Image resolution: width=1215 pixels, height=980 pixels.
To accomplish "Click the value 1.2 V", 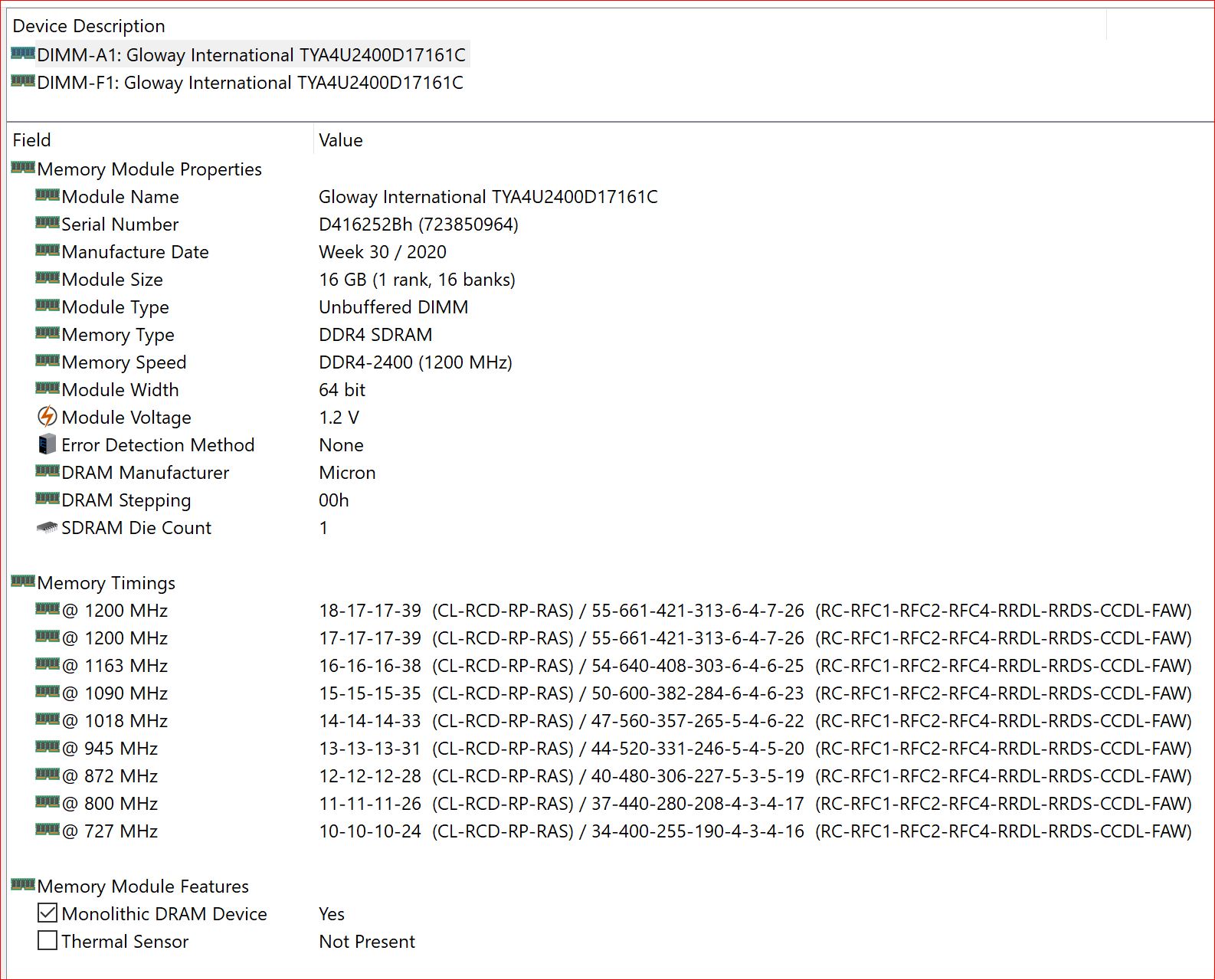I will pos(339,418).
